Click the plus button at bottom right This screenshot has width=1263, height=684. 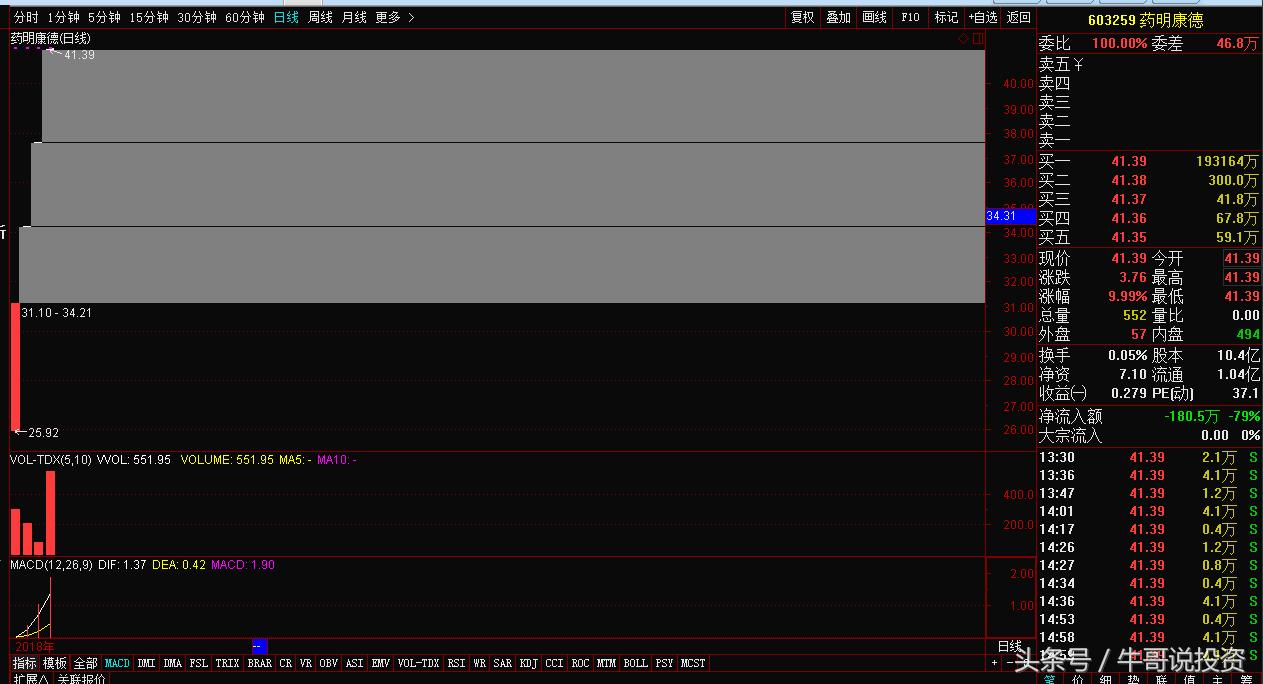pos(994,663)
